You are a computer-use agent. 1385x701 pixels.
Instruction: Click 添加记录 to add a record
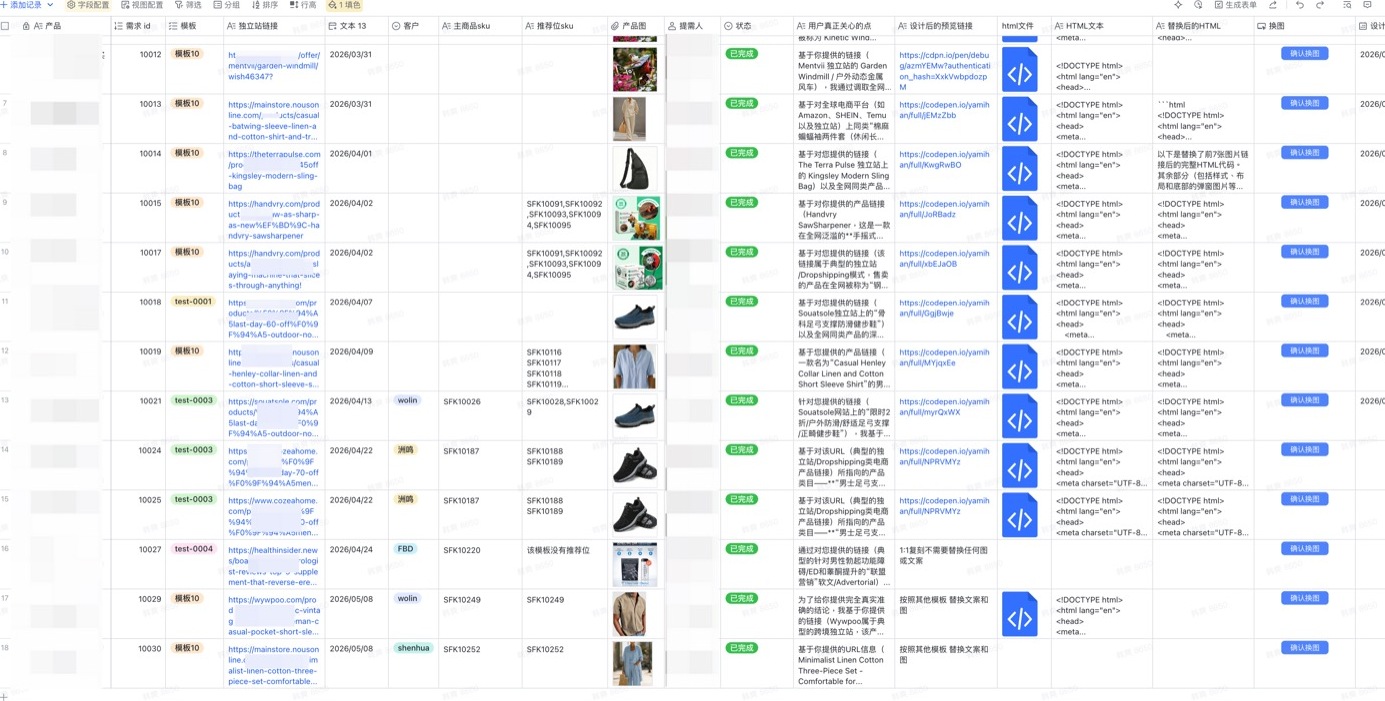[22, 5]
